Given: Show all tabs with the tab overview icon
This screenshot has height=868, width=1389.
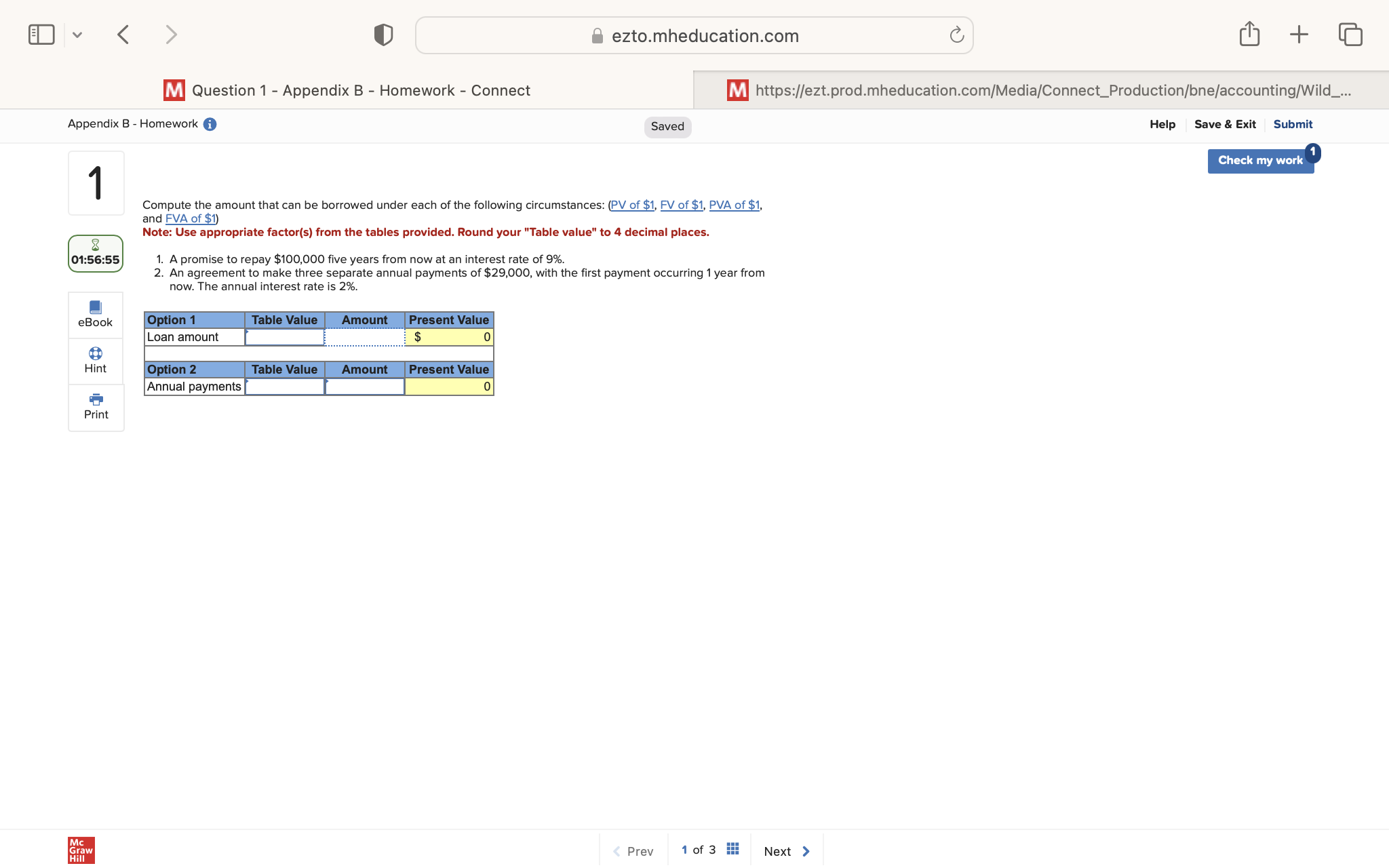Looking at the screenshot, I should coord(1350,34).
